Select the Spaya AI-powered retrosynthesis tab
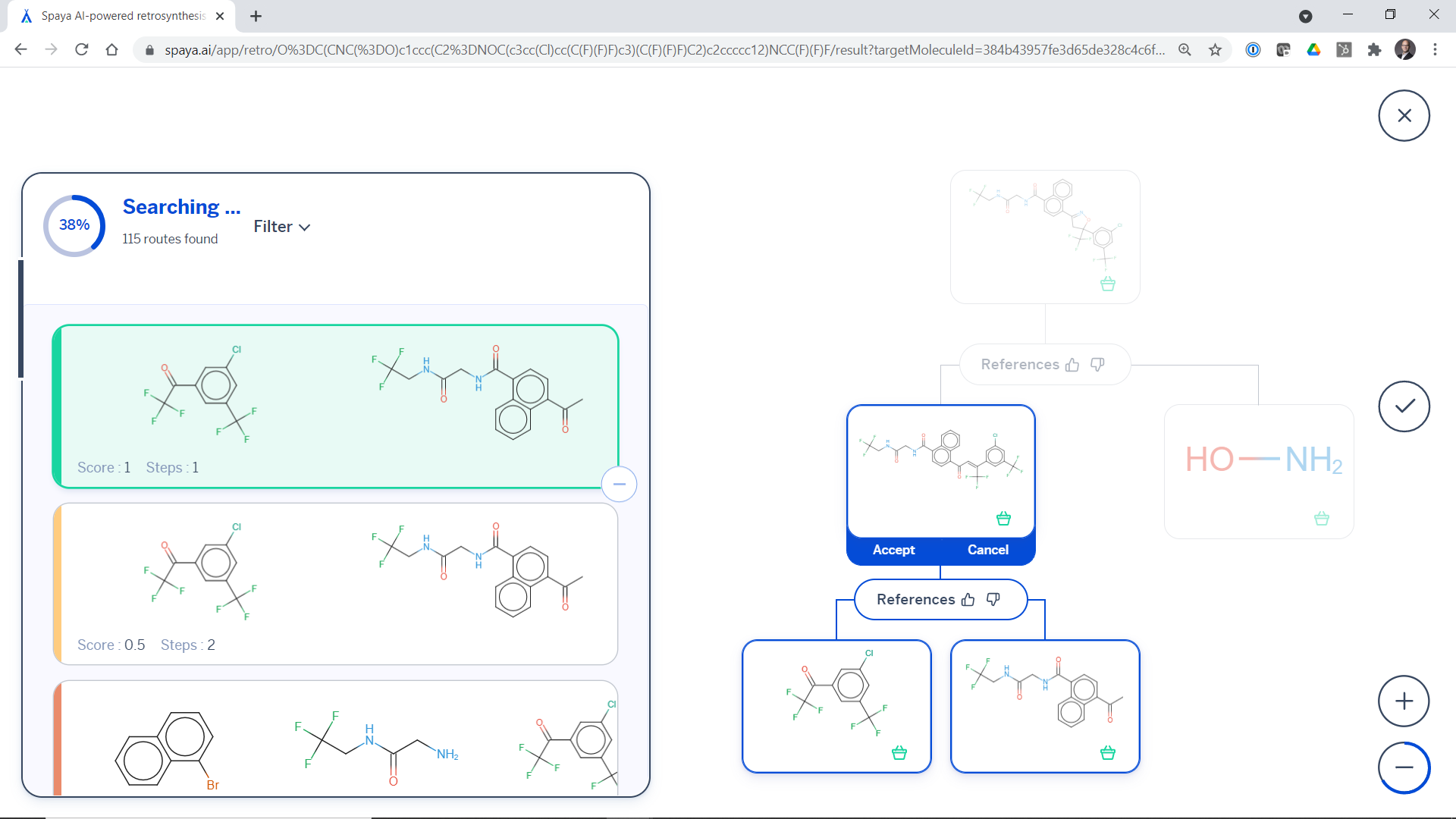1456x819 pixels. [121, 16]
